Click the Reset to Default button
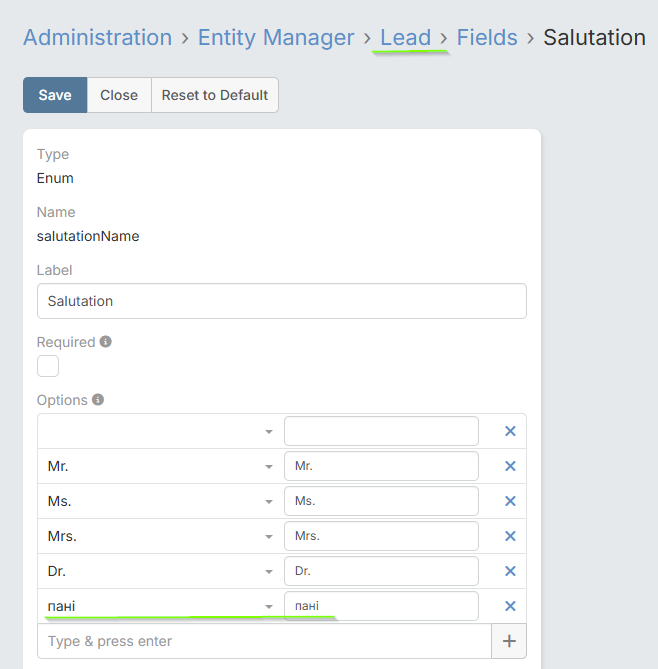The width and height of the screenshot is (658, 669). tap(215, 95)
